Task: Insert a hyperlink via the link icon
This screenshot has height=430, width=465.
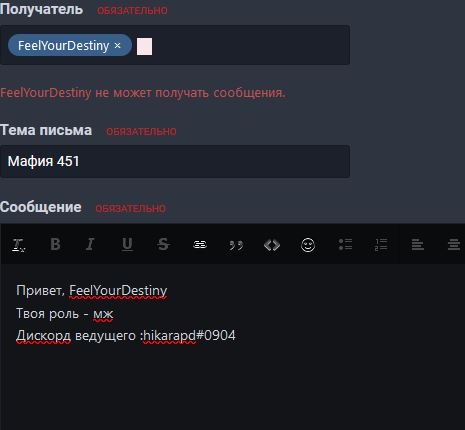Action: click(200, 245)
